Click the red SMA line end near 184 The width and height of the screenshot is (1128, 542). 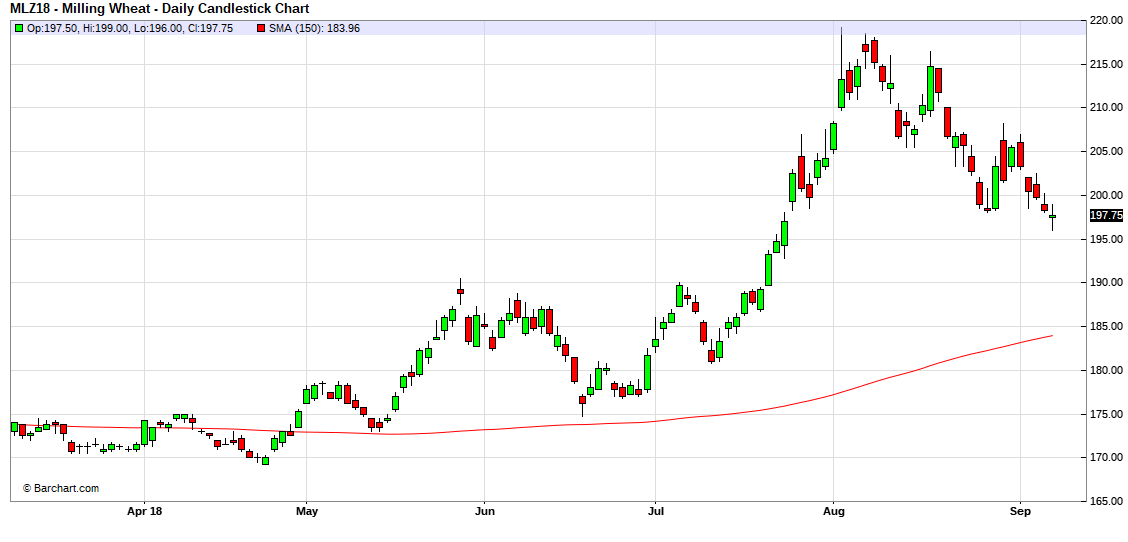pos(1051,336)
